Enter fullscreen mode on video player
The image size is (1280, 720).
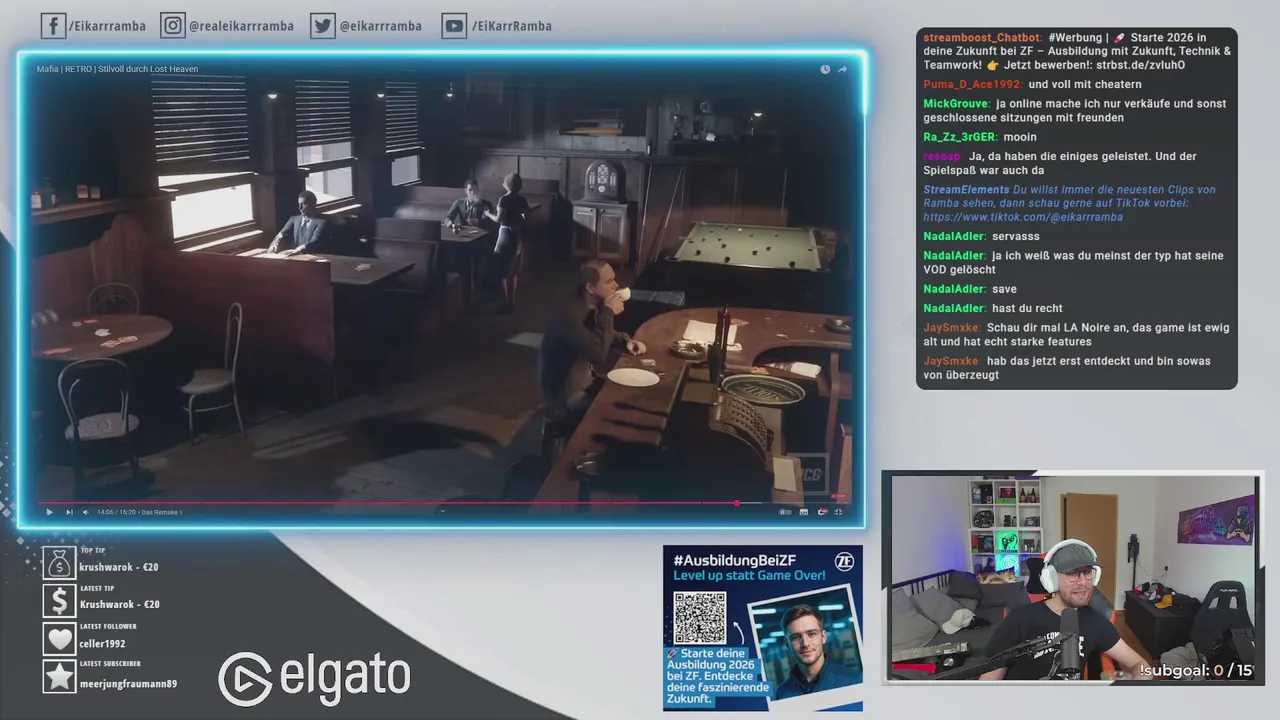click(x=838, y=512)
